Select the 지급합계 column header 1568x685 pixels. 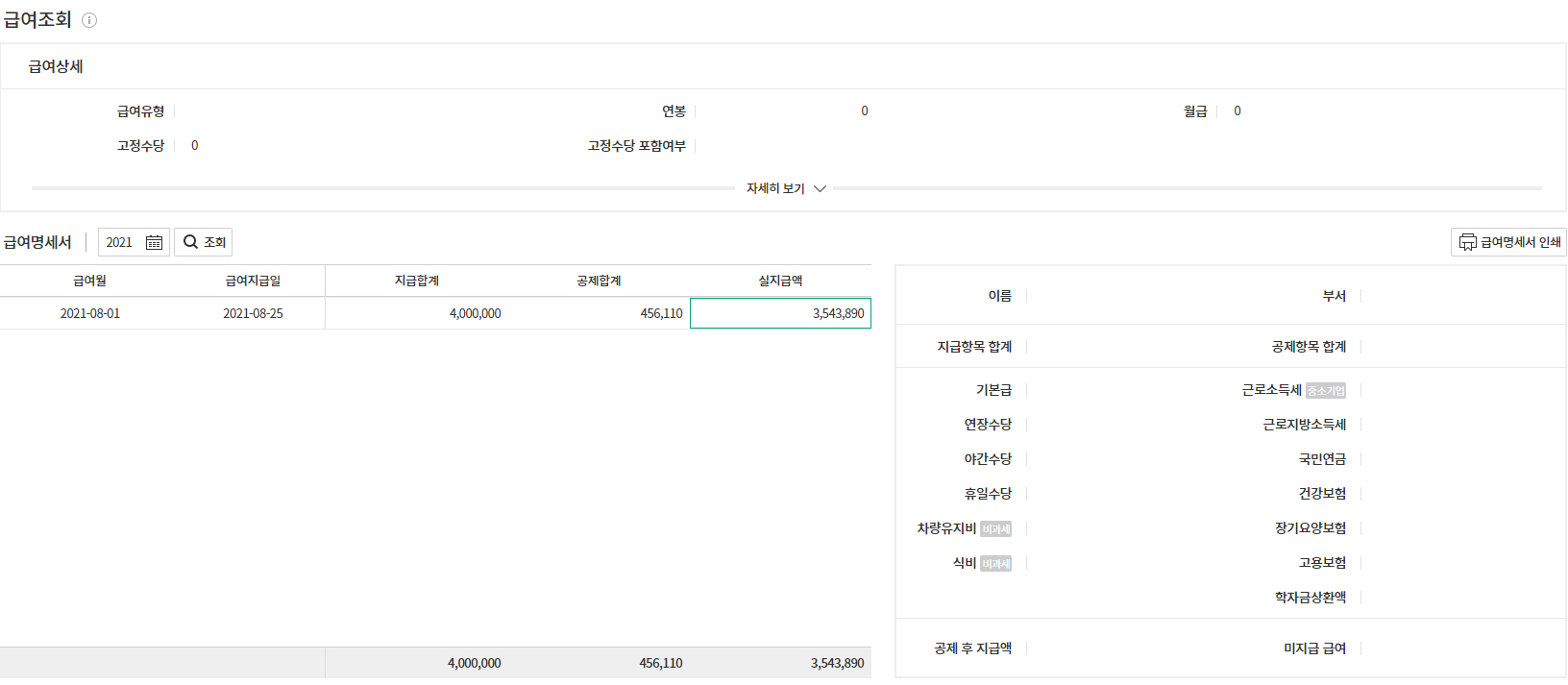pos(416,281)
